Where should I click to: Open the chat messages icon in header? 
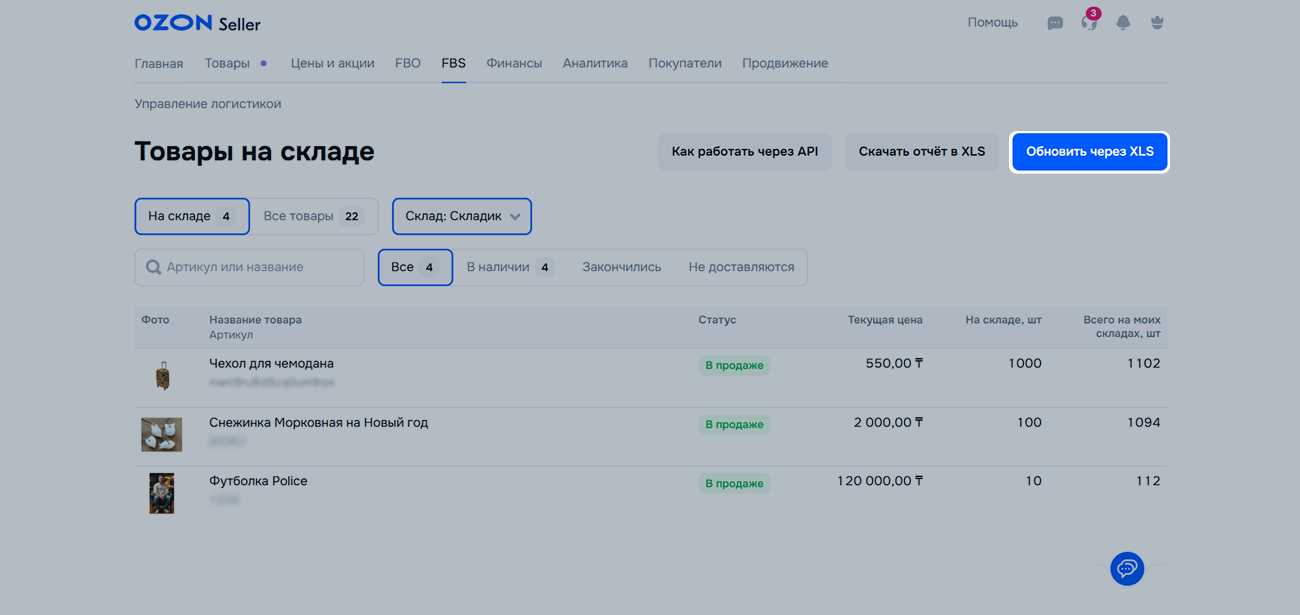click(x=1054, y=23)
